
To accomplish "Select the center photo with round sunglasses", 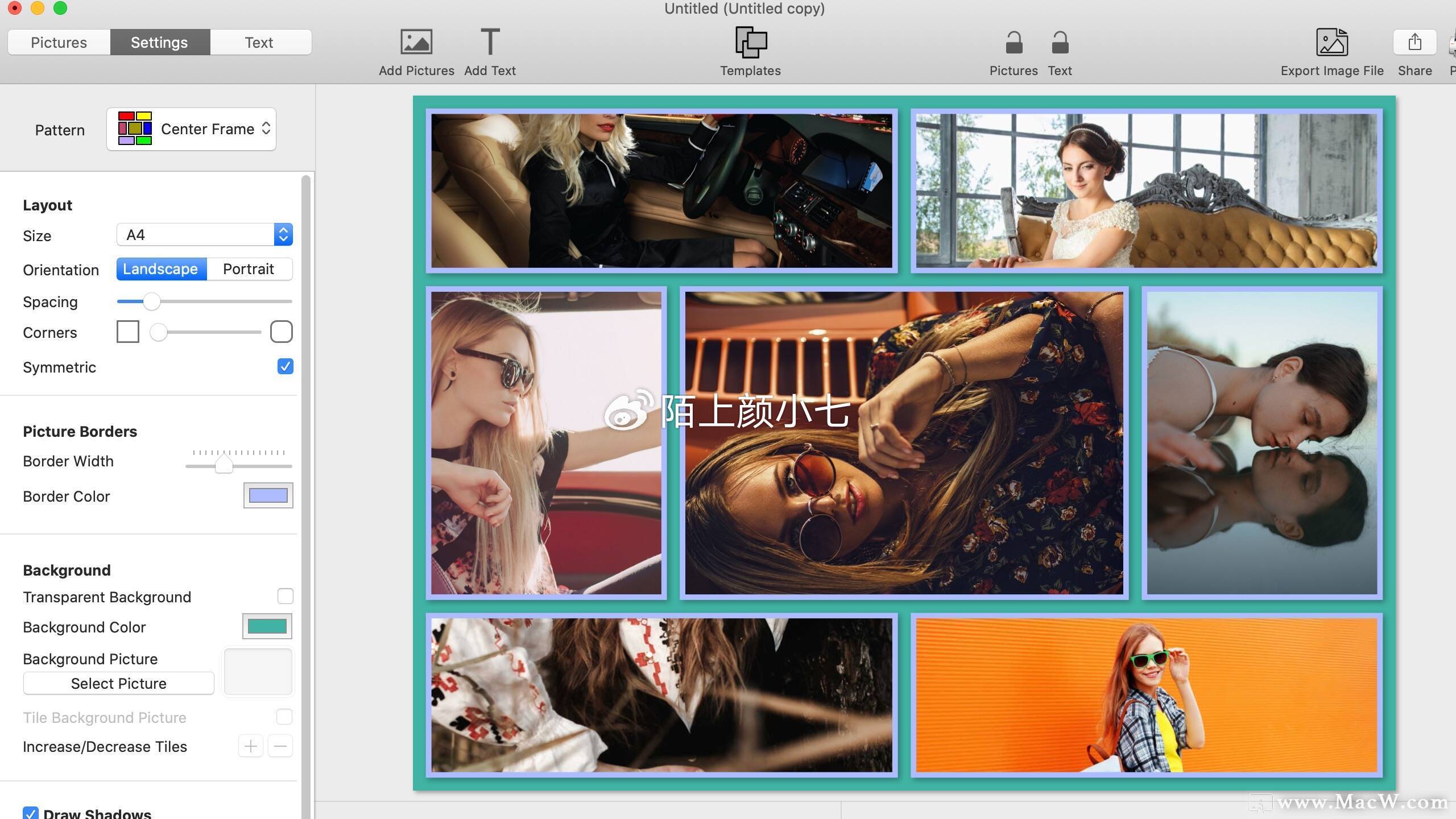I will pyautogui.click(x=904, y=443).
